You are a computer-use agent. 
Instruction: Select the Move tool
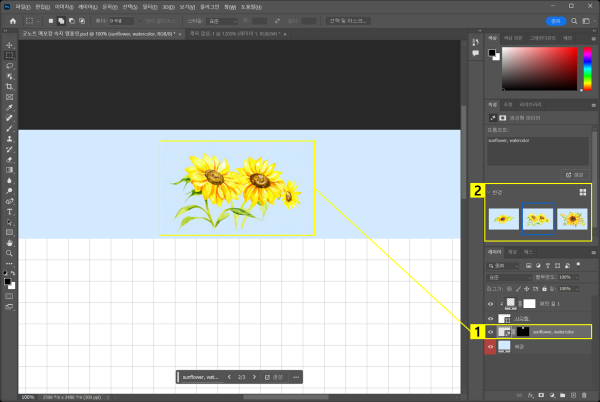pyautogui.click(x=8, y=43)
